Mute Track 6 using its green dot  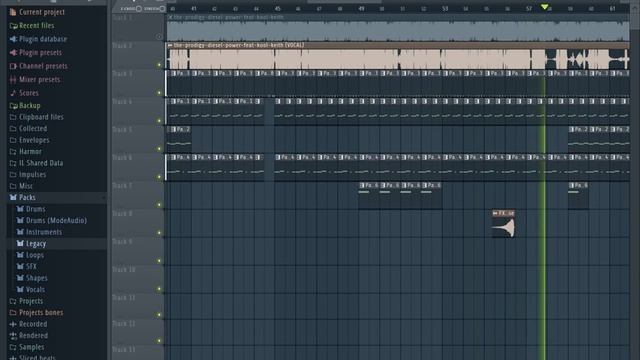[159, 177]
